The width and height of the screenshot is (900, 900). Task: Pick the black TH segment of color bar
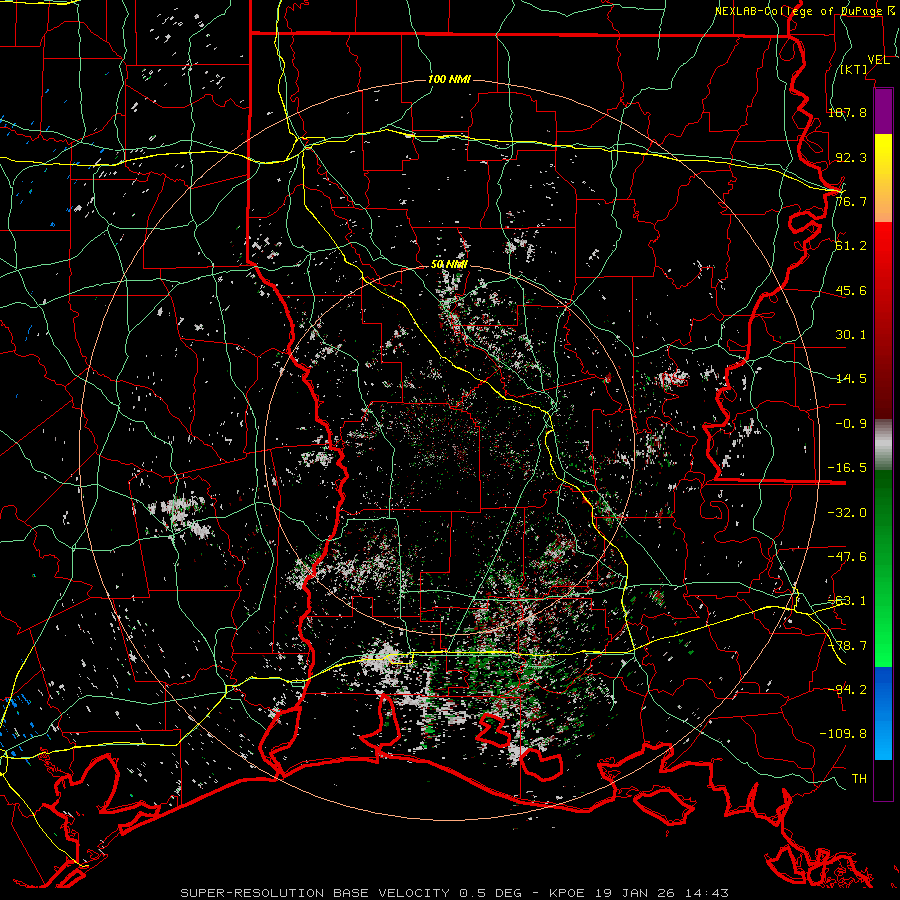pos(883,779)
